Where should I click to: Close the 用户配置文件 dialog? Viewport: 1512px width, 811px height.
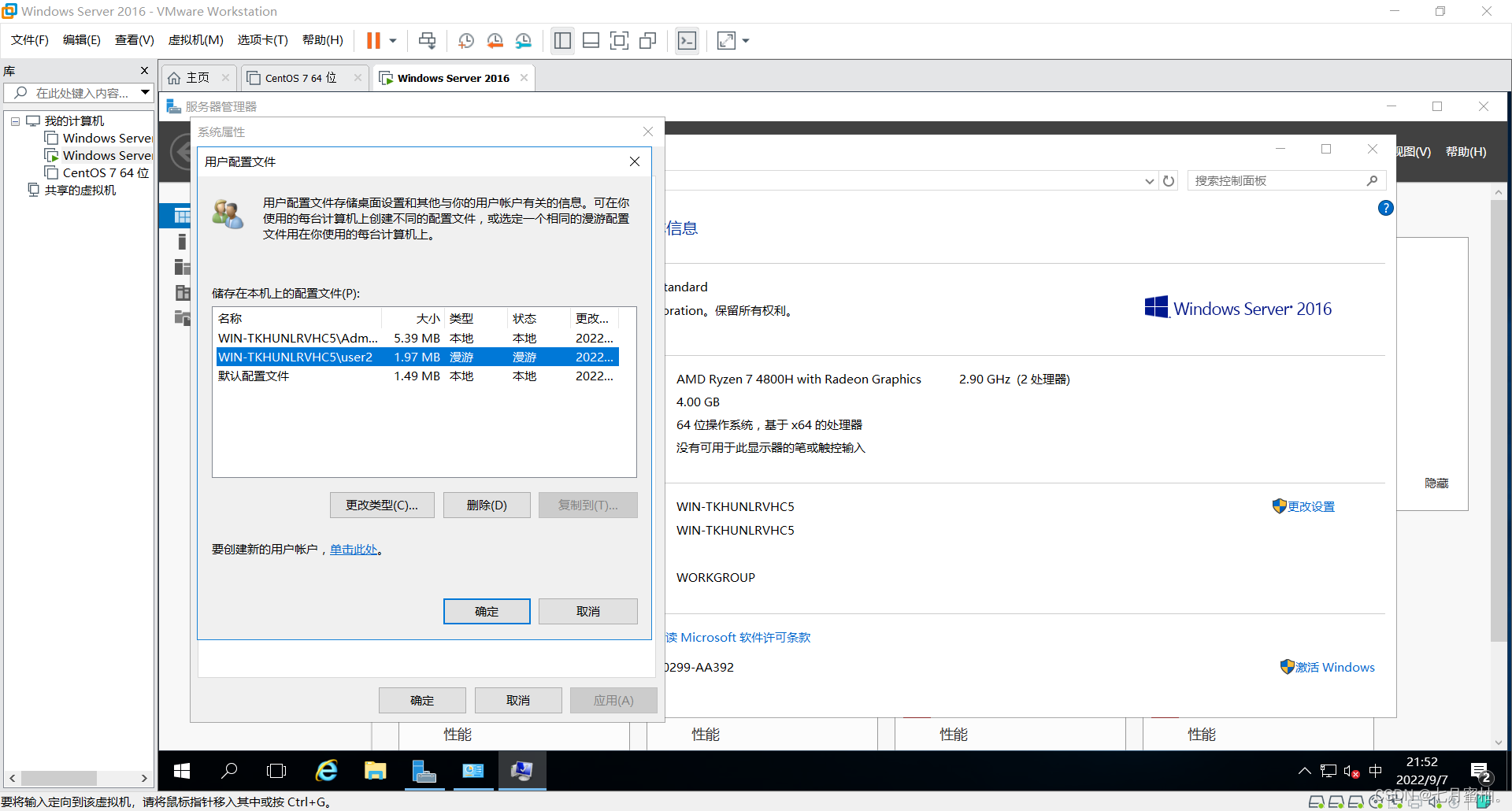[635, 161]
